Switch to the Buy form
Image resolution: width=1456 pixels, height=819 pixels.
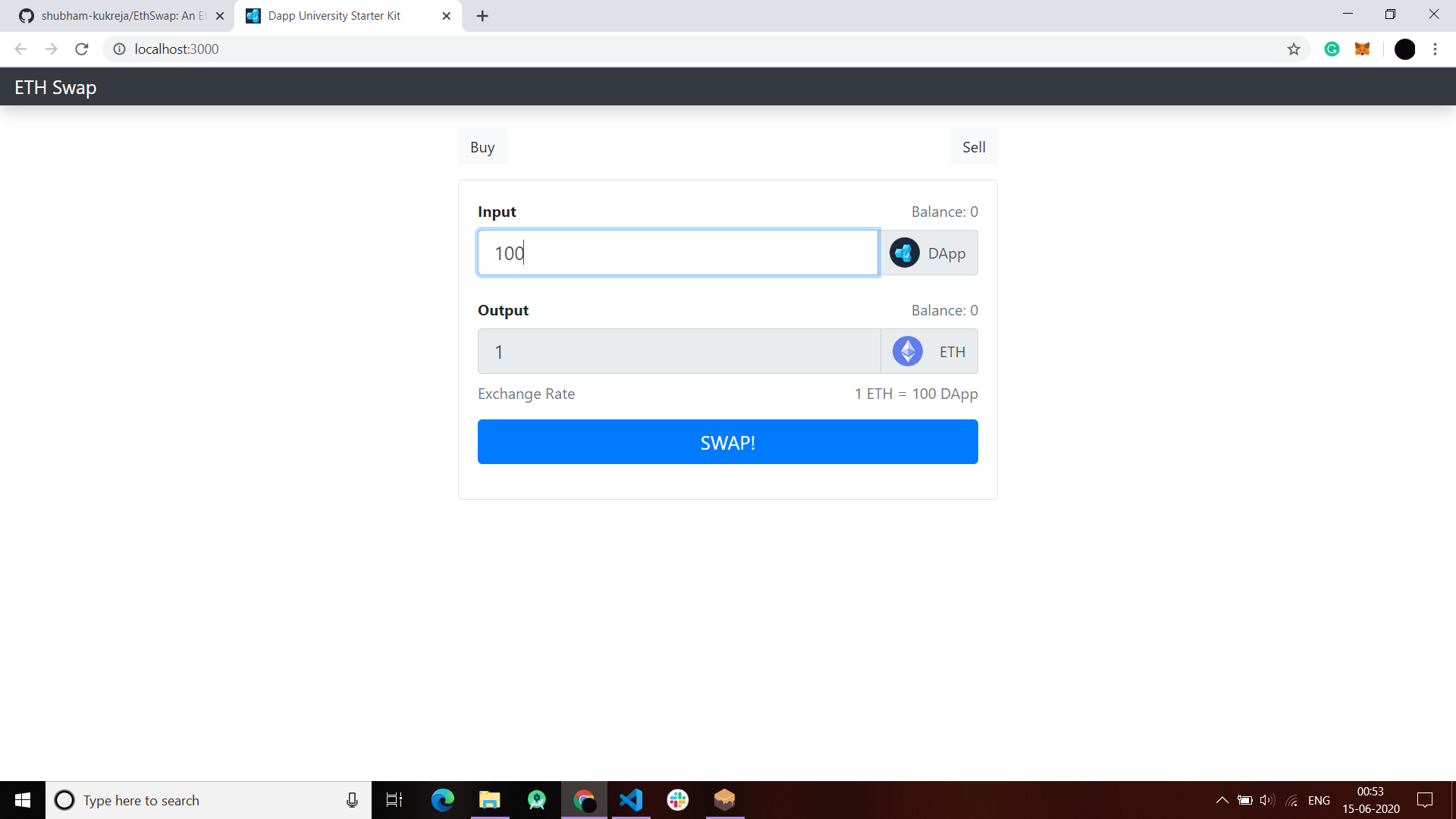click(x=482, y=147)
